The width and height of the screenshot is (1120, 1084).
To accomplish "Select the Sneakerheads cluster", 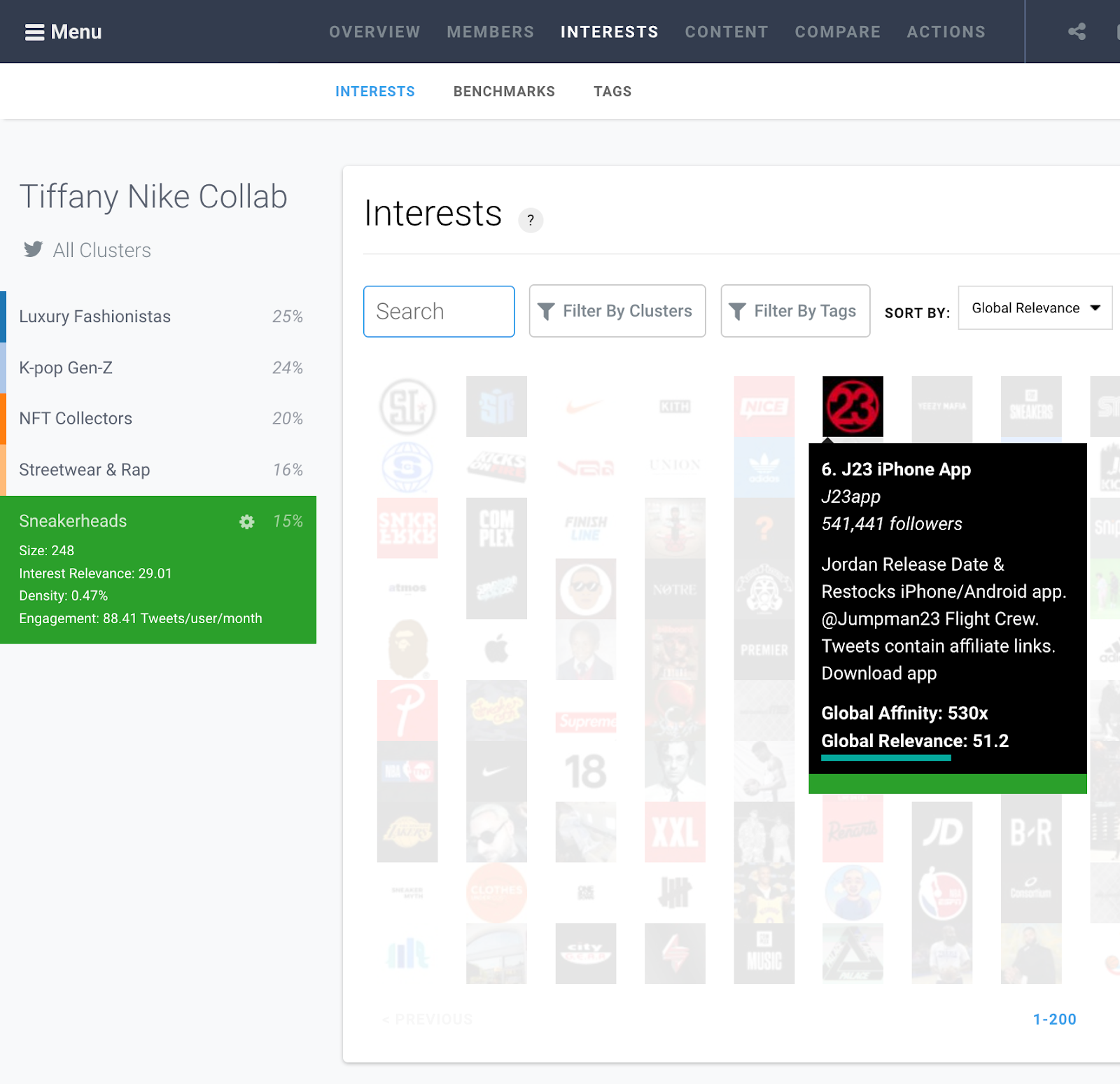I will [158, 569].
